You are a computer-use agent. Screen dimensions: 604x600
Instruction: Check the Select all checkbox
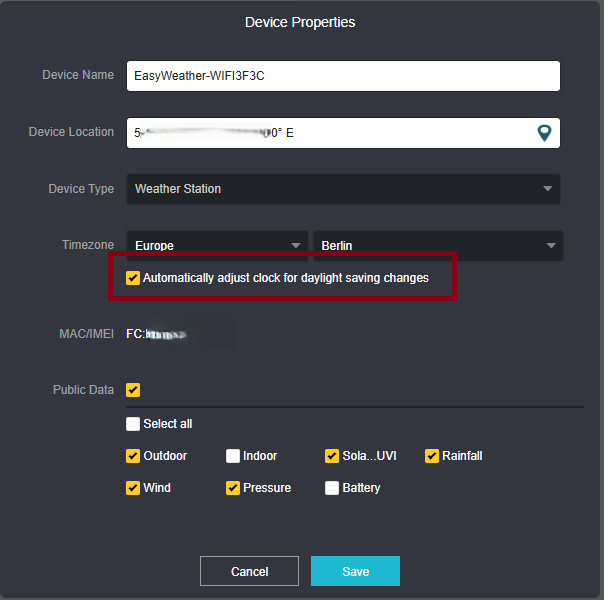(x=133, y=424)
